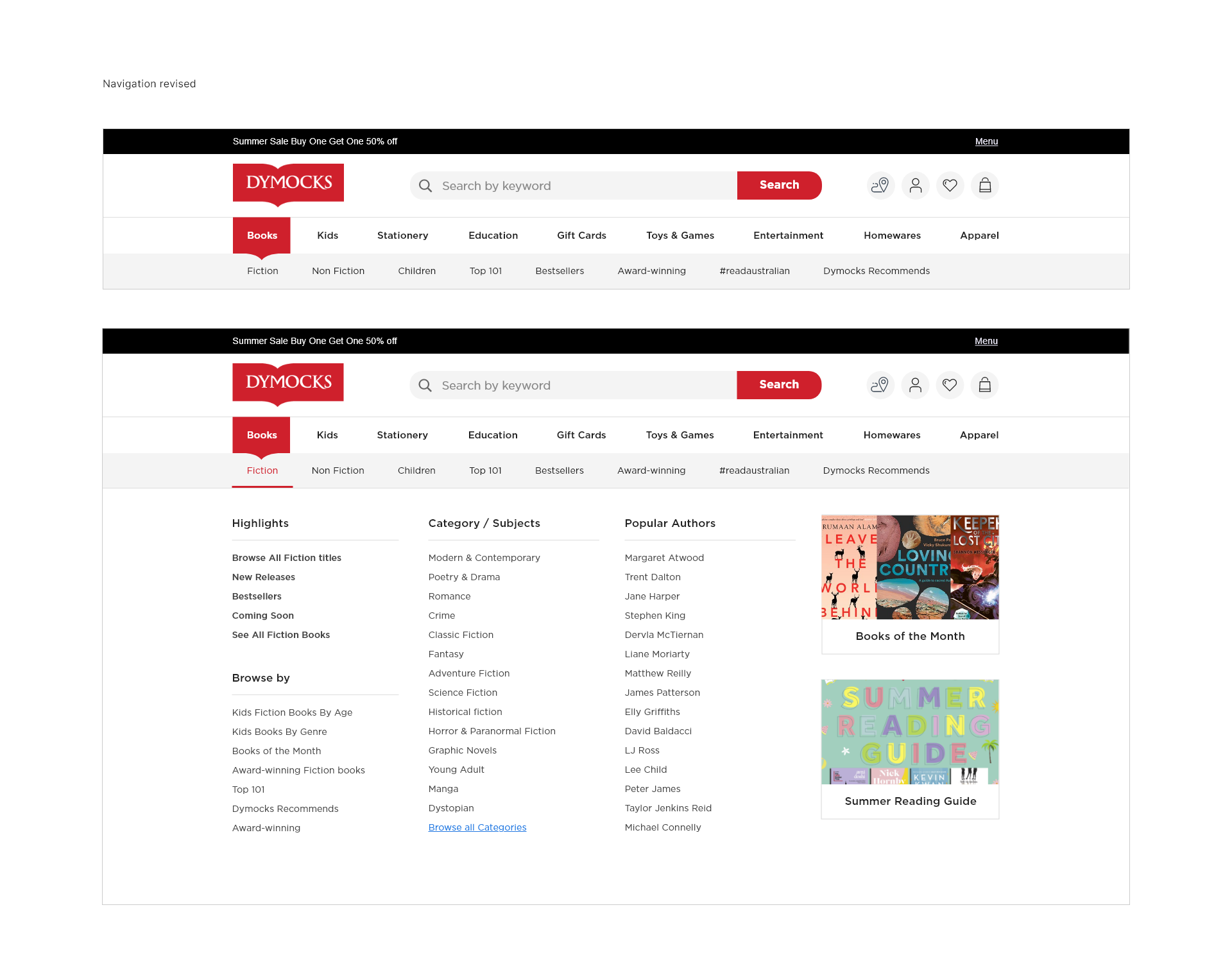This screenshot has width=1232, height=957.
Task: Open the Romance category
Action: point(449,596)
